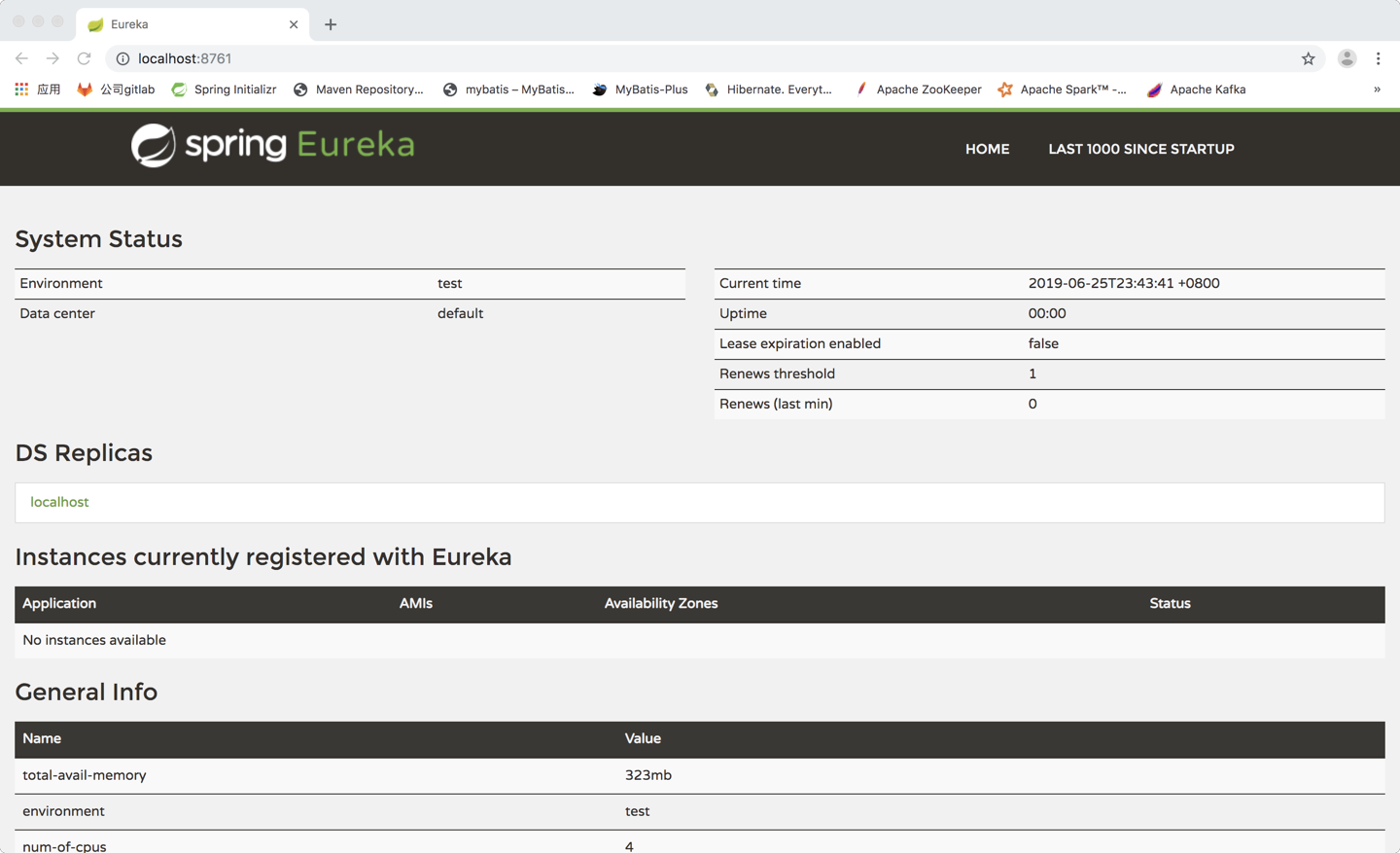Open the Maven Repository bookmark
Viewport: 1400px width, 853px height.
(358, 89)
